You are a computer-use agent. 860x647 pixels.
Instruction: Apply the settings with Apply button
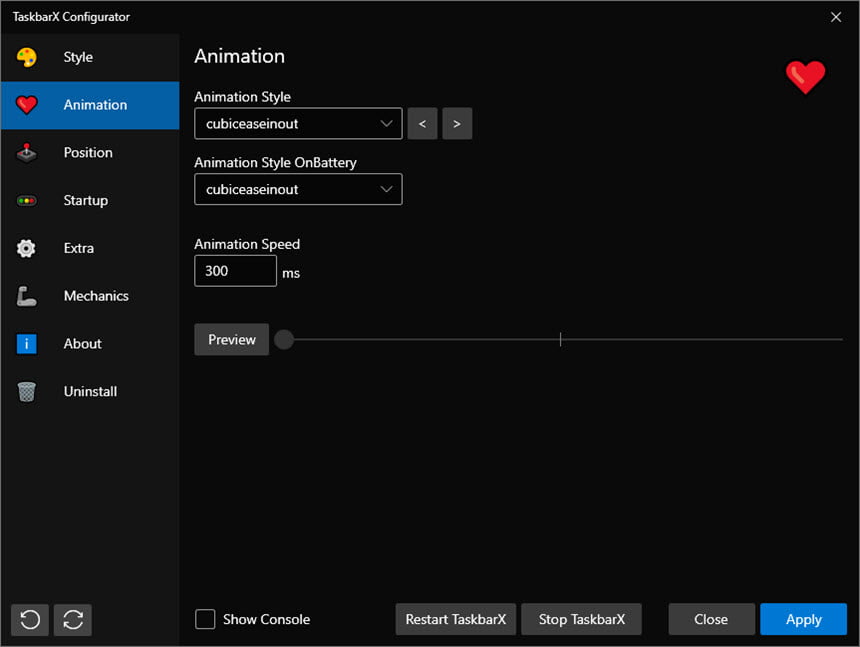(x=804, y=619)
